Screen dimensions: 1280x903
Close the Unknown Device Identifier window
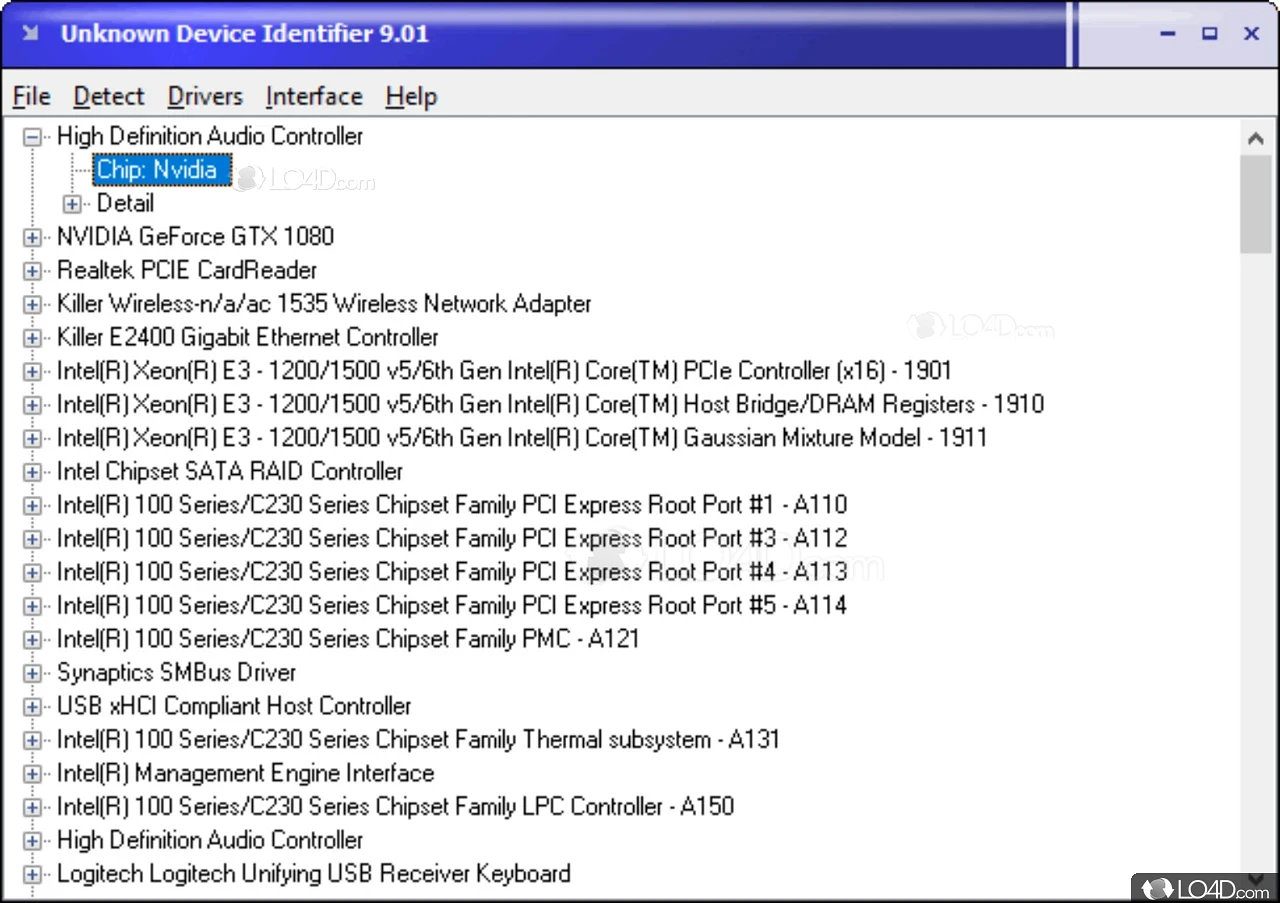click(1251, 33)
